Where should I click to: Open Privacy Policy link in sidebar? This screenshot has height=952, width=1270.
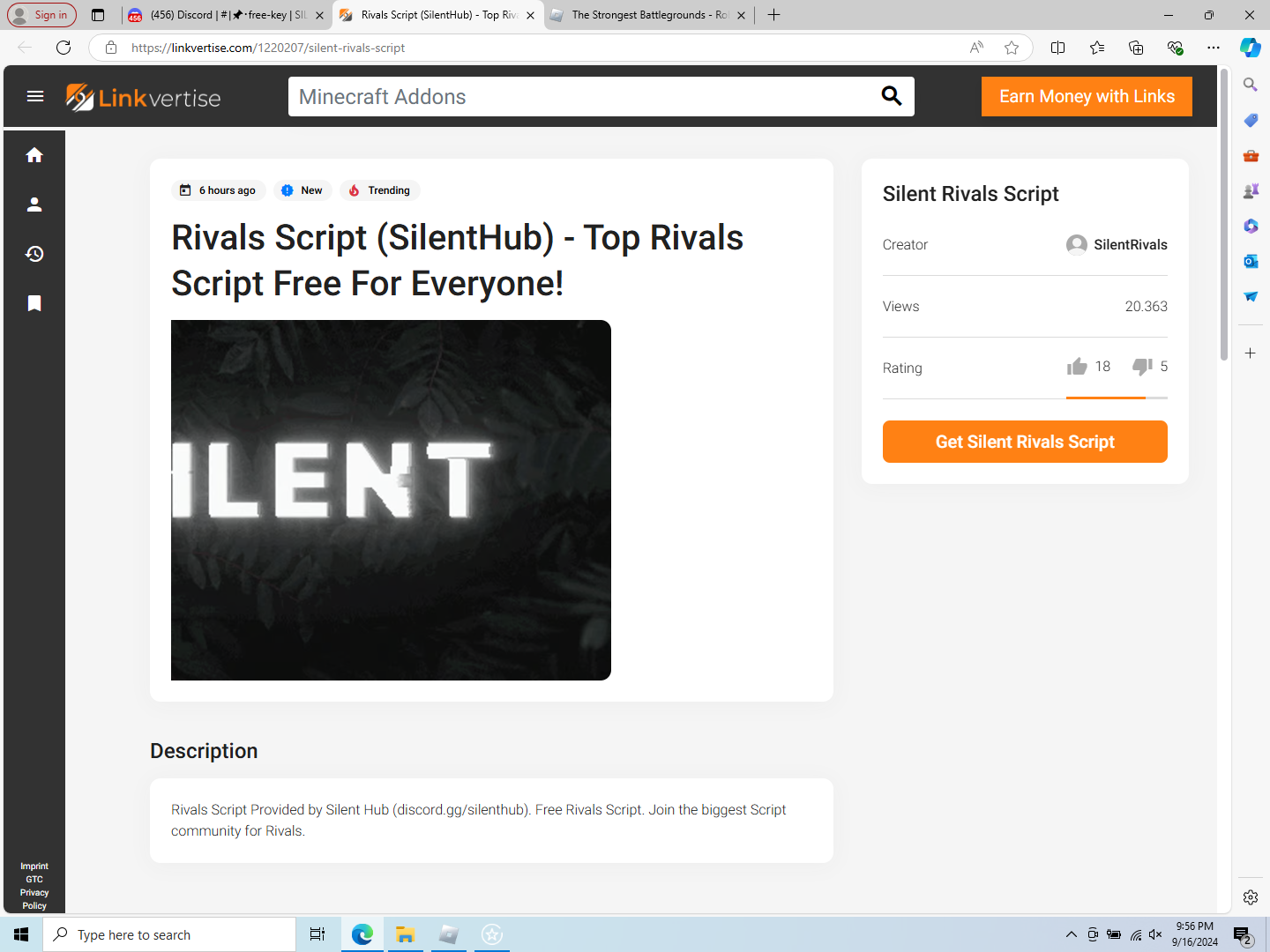pyautogui.click(x=34, y=899)
